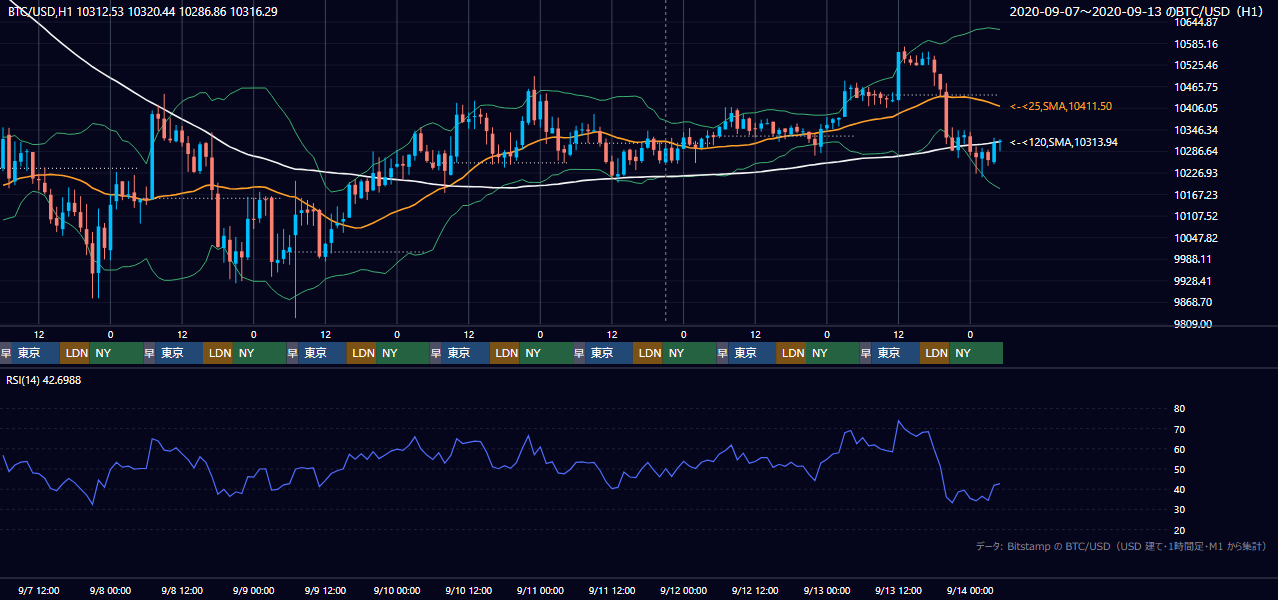Viewport: 1278px width, 600px height.
Task: Click the 9/7 12:00 time axis label
Action: tap(40, 590)
